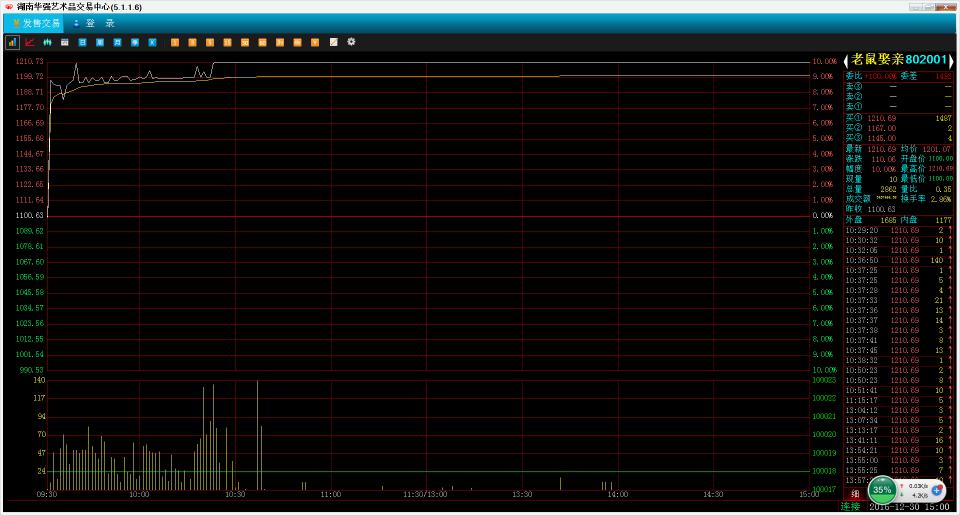Open the 登录 login tab

point(95,23)
